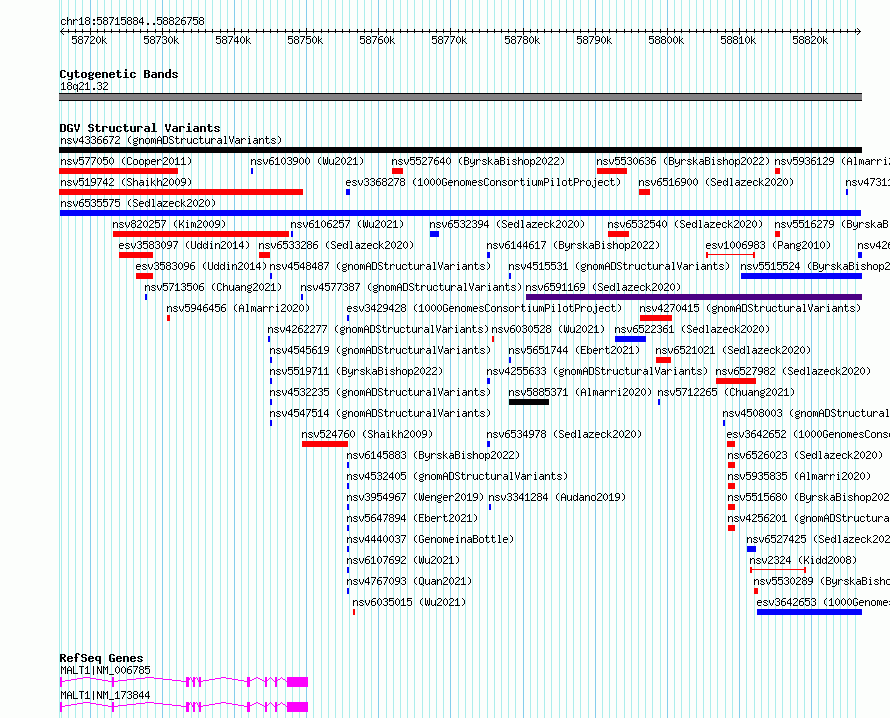Select nsv6533286 (Sedlazeck2020) label
Screen dimensions: 890x718
click(337, 245)
